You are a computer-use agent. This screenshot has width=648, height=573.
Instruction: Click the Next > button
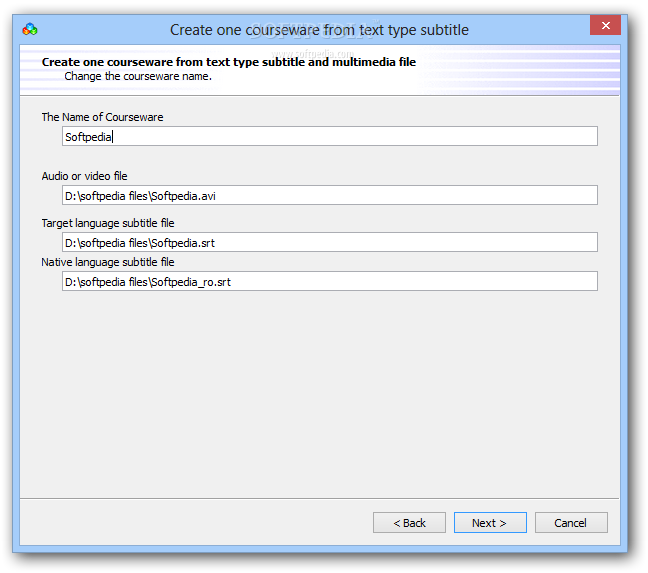coord(490,523)
